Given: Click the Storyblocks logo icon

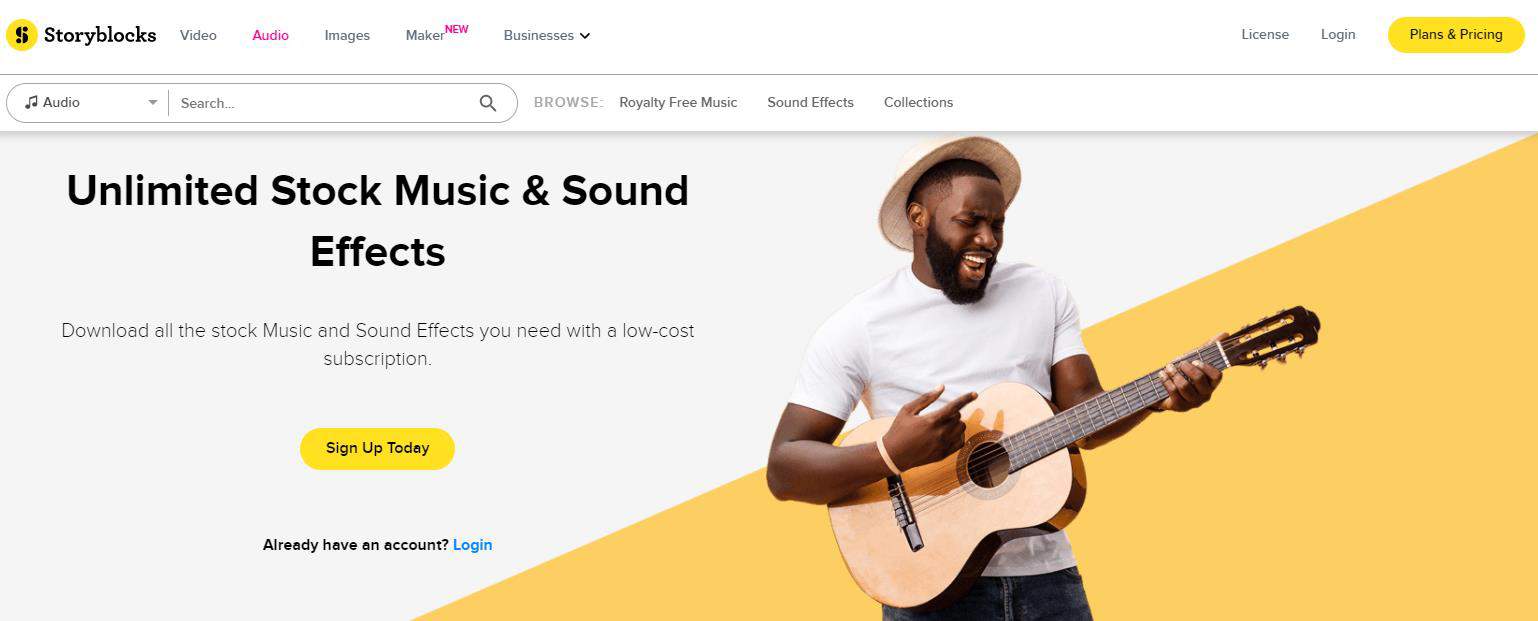Looking at the screenshot, I should [22, 35].
